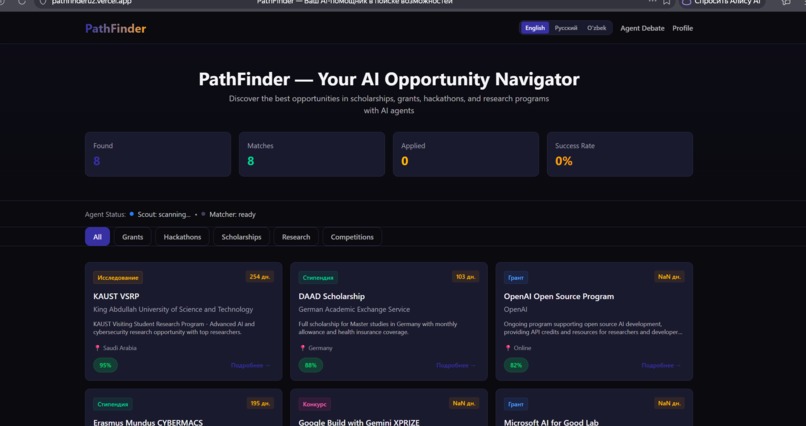
Task: Click the Matches stat card
Action: pyautogui.click(x=312, y=154)
